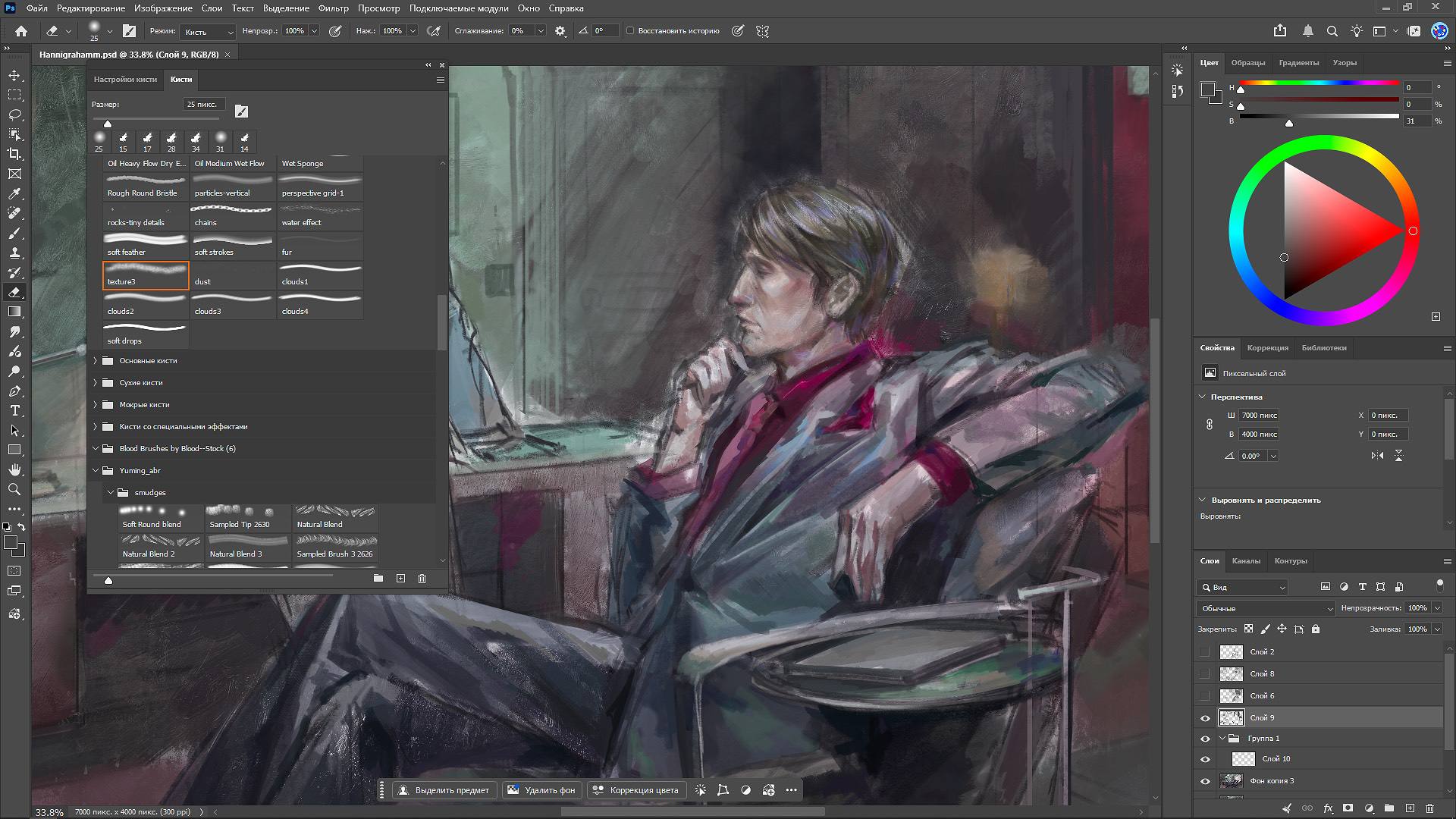Click the Home icon in options bar
The width and height of the screenshot is (1456, 819).
(21, 31)
